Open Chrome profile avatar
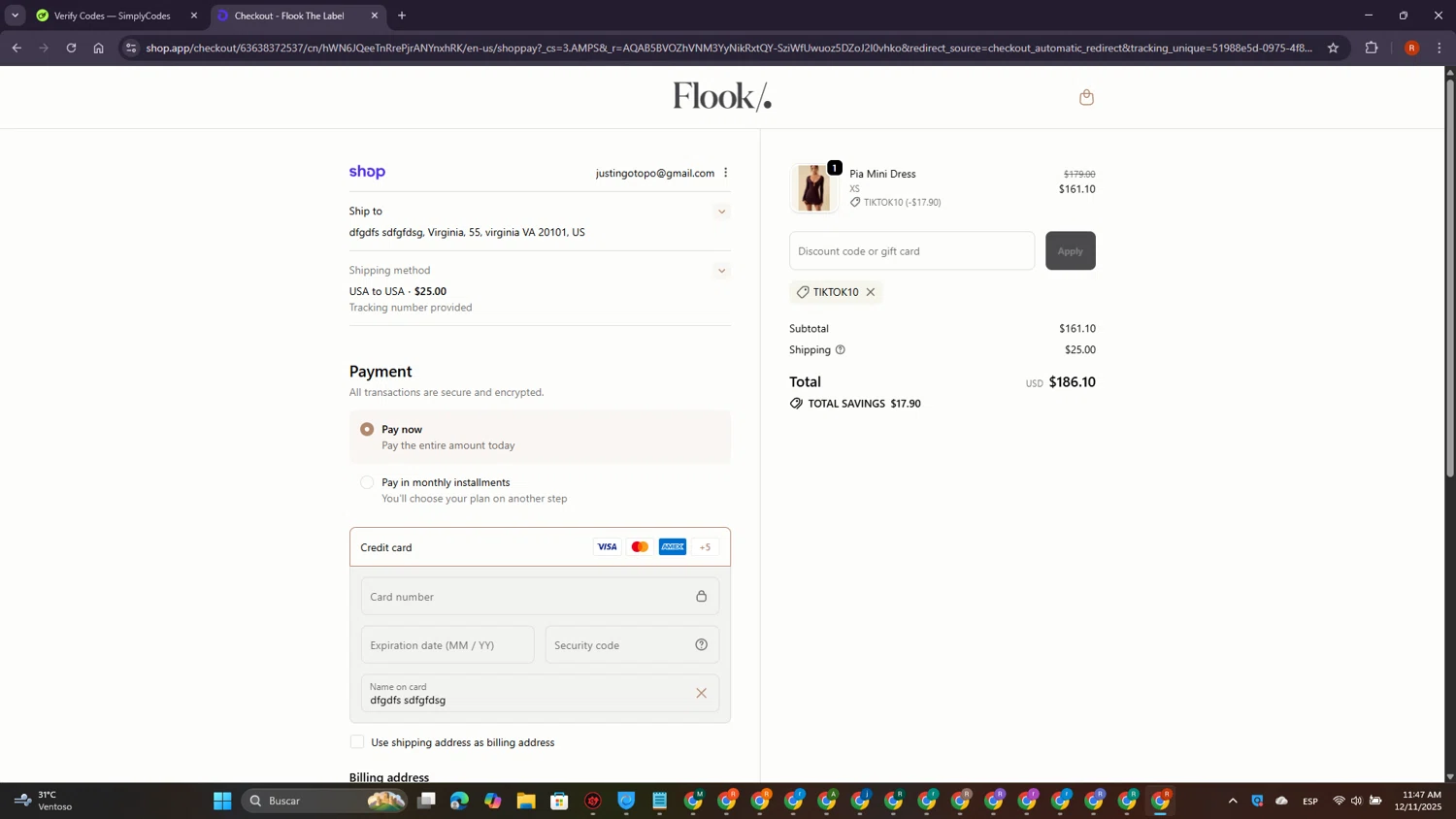The width and height of the screenshot is (1456, 819). 1411,48
